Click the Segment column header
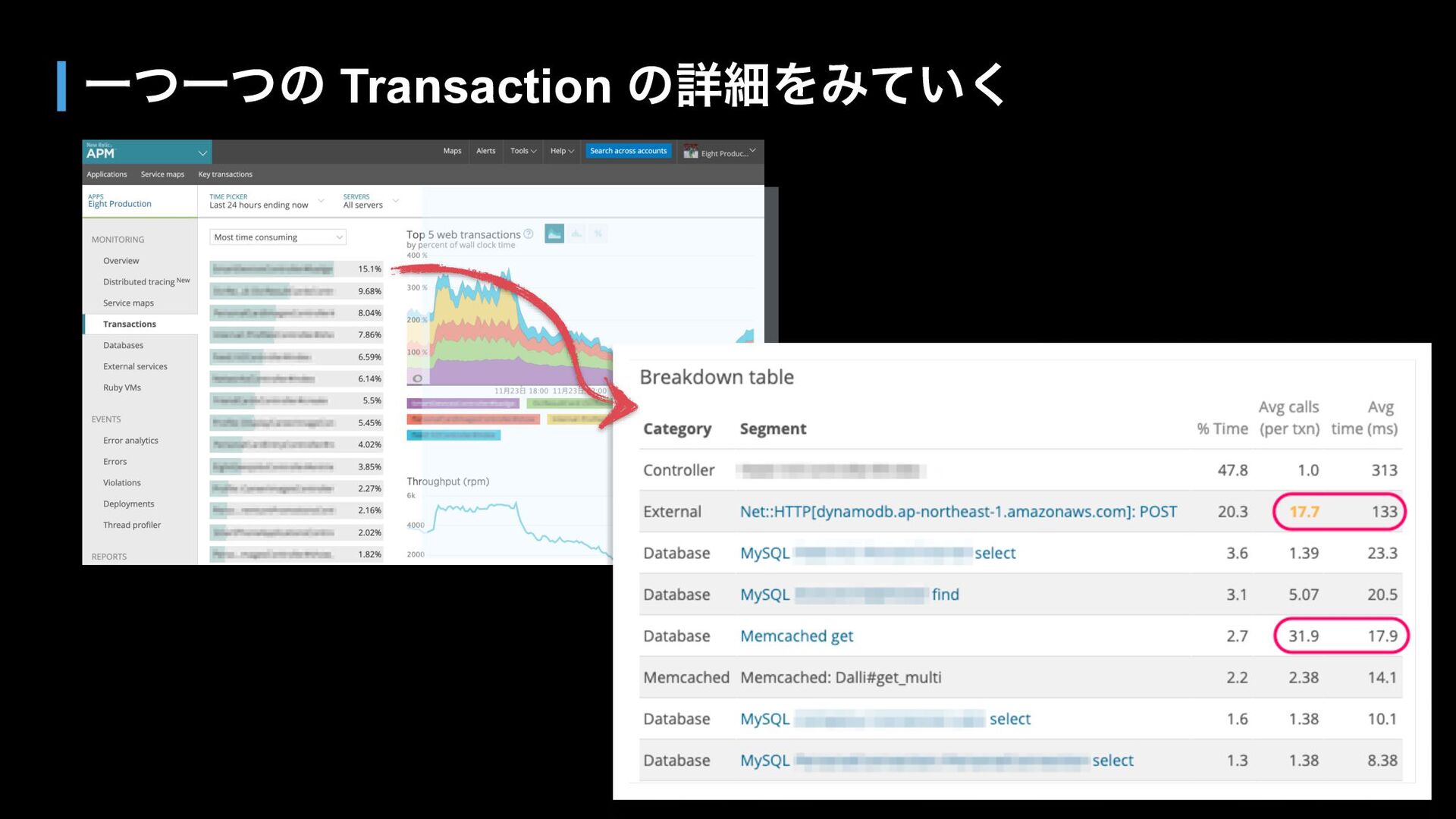Image resolution: width=1456 pixels, height=819 pixels. [773, 429]
